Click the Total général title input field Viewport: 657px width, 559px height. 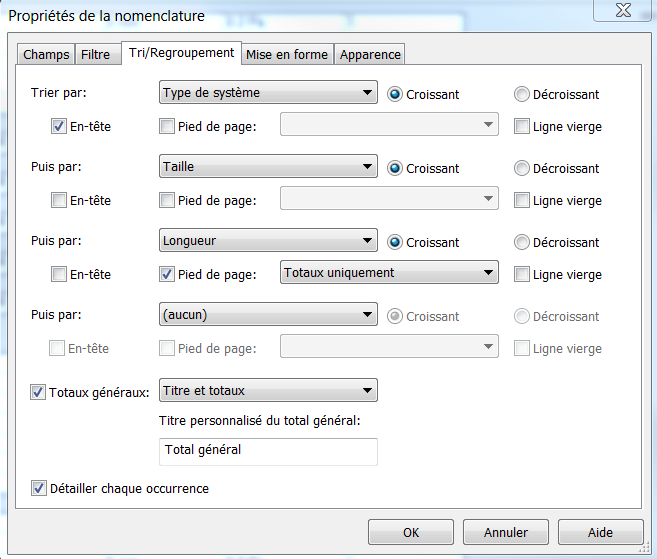[268, 451]
